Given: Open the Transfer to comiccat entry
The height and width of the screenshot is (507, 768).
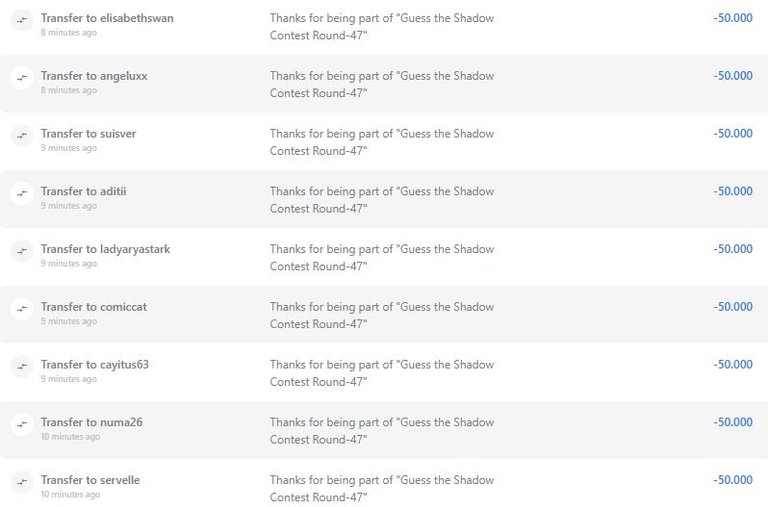Looking at the screenshot, I should click(94, 307).
